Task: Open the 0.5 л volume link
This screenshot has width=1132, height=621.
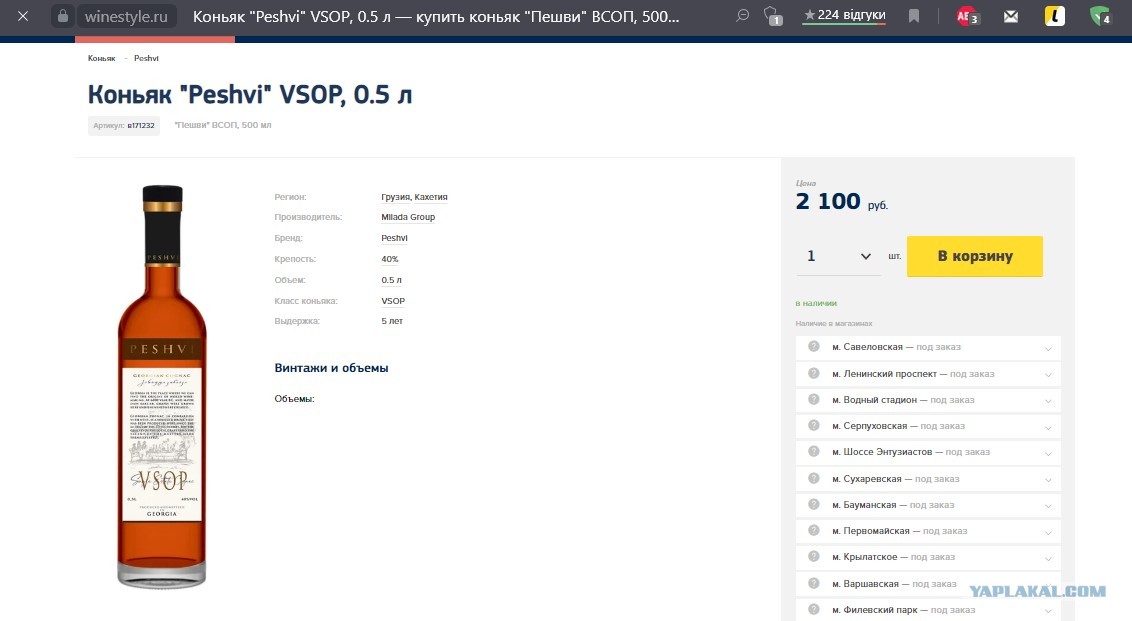Action: pyautogui.click(x=391, y=280)
